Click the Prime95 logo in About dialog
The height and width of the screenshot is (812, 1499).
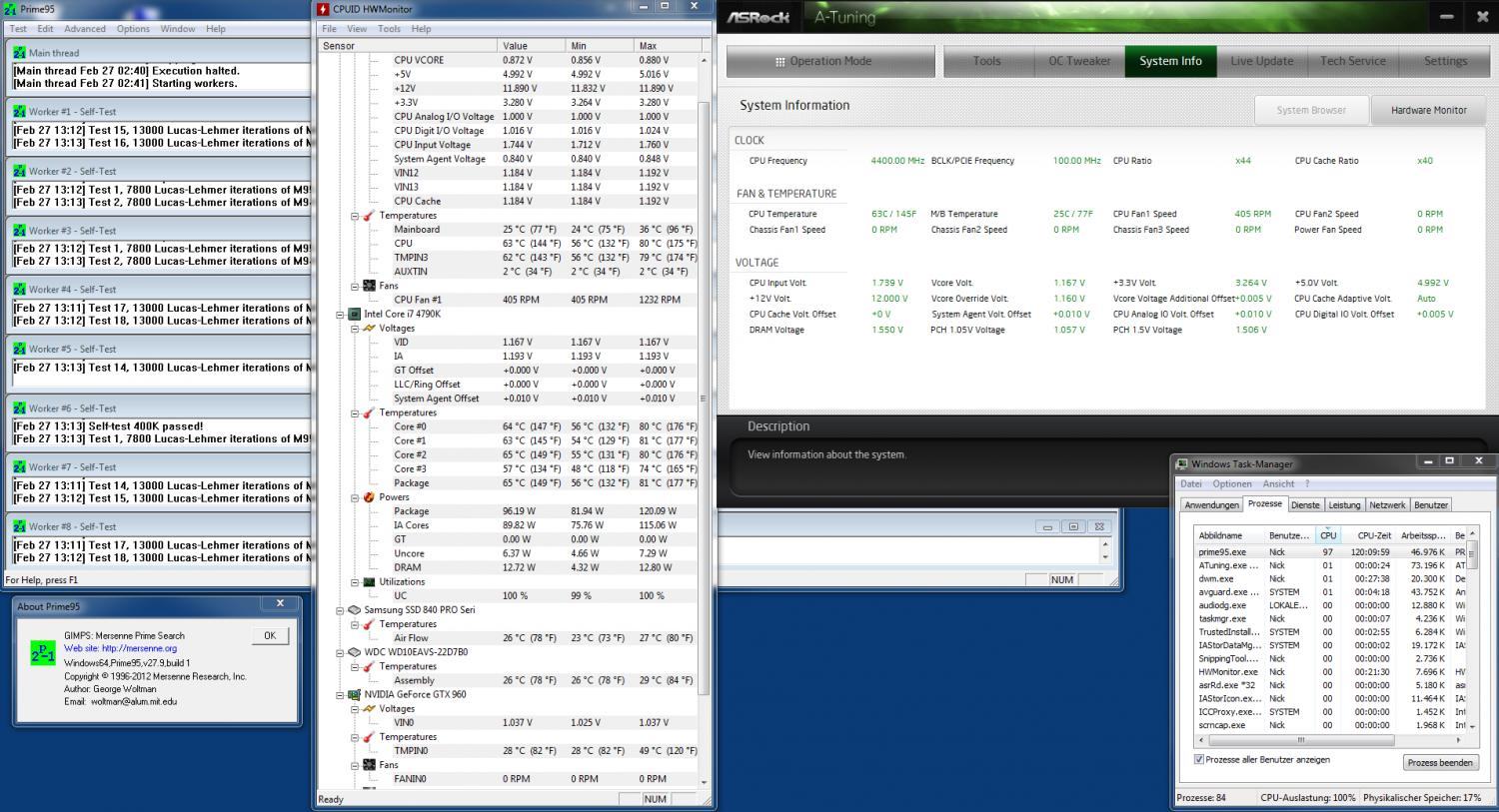(43, 652)
